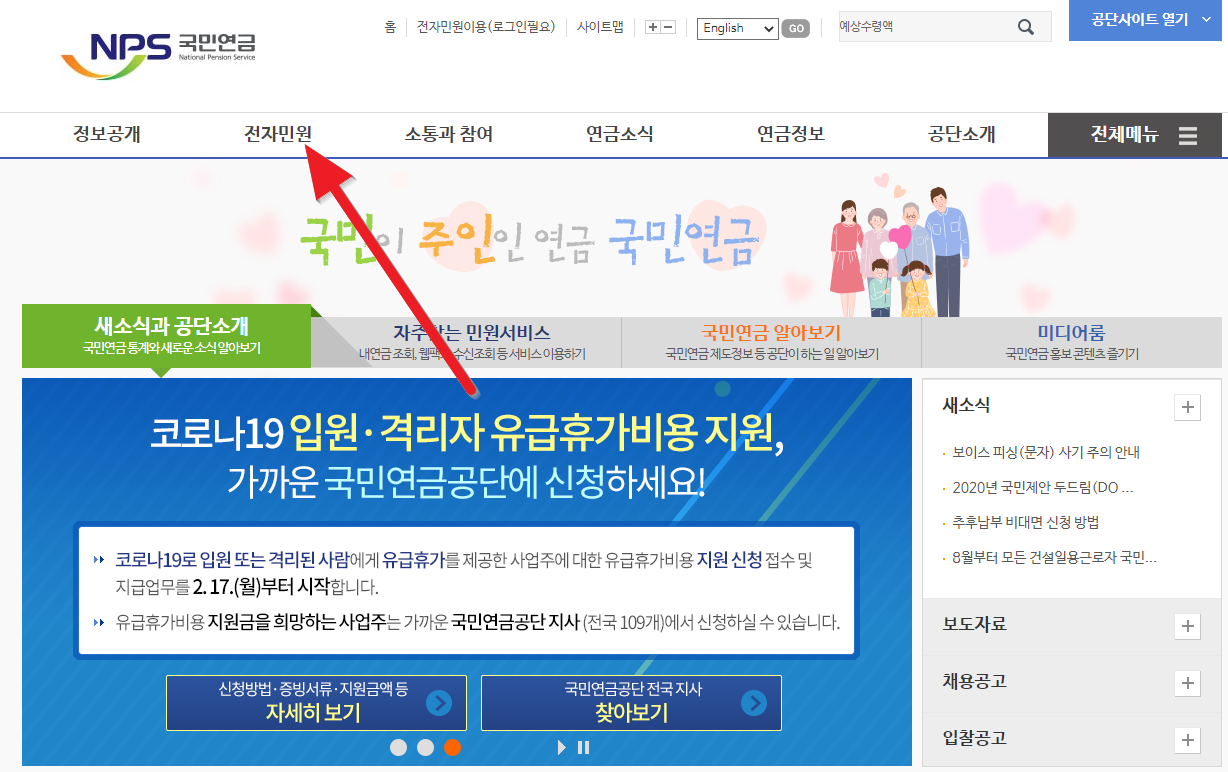Expand 채용공고 with plus icon
Screen dimensions: 1228x772
coord(1187,683)
